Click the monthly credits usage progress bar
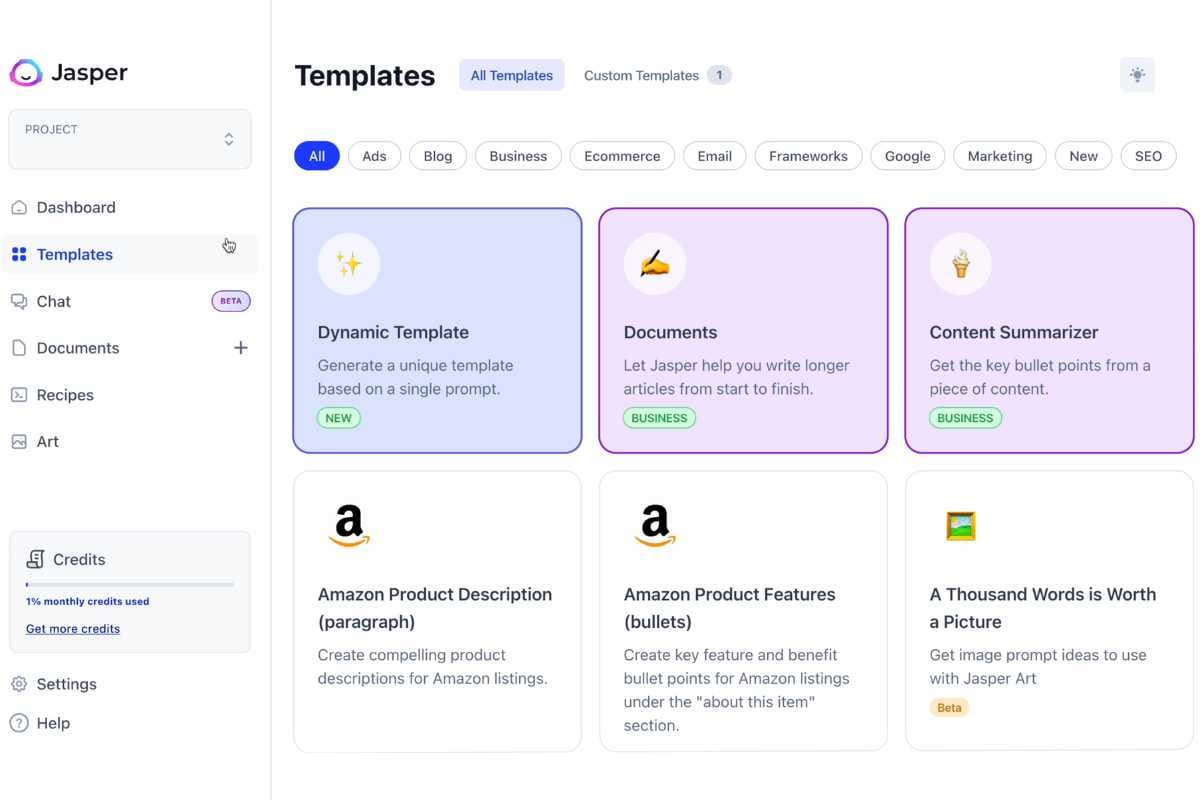This screenshot has width=1200, height=800. (130, 584)
